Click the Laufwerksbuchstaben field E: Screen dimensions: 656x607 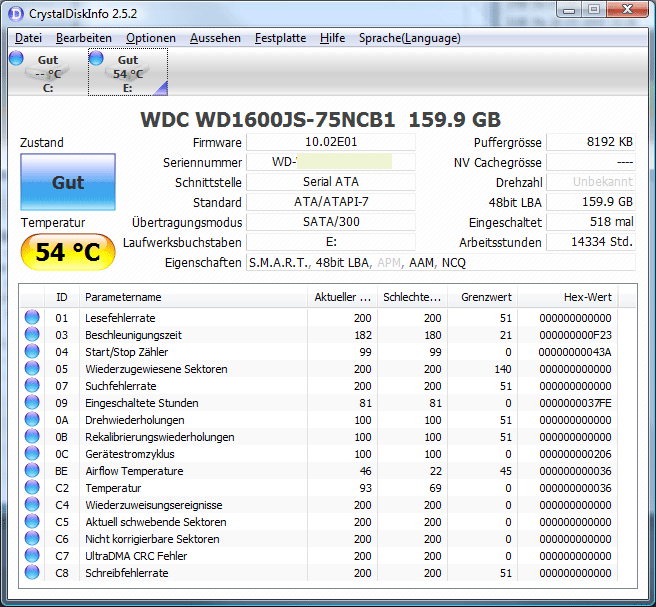click(331, 242)
